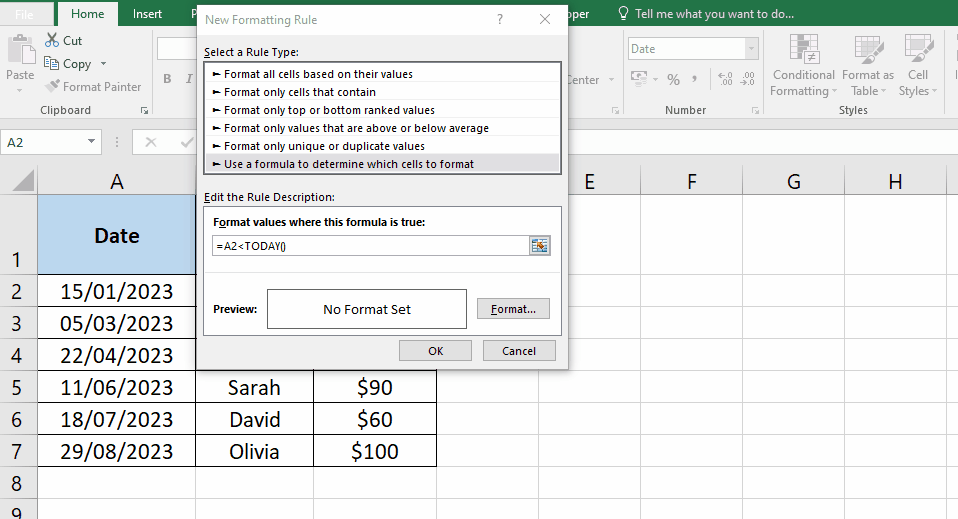Viewport: 958px width, 519px height.
Task: Open Clipboard group dialog launcher
Action: coord(144,111)
